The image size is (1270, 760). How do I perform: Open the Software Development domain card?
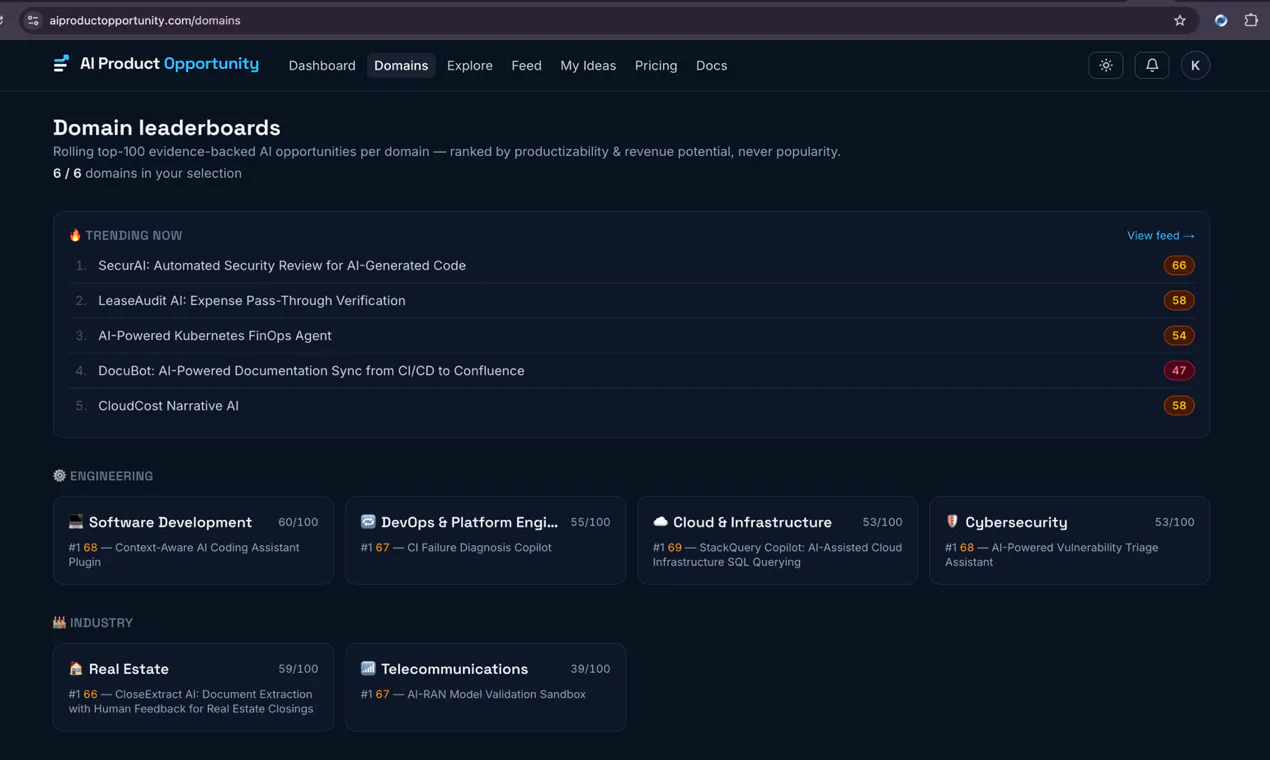pyautogui.click(x=193, y=540)
